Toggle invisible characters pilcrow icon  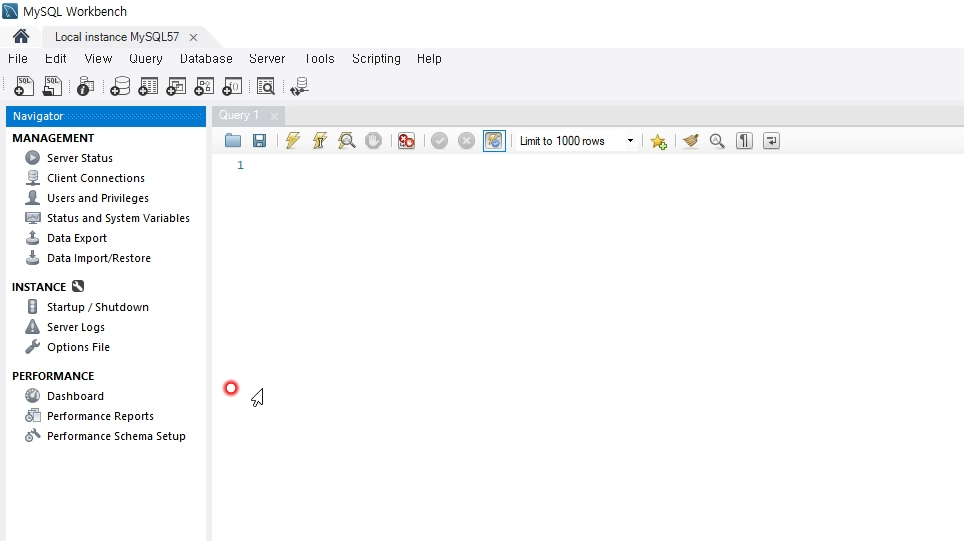[744, 141]
